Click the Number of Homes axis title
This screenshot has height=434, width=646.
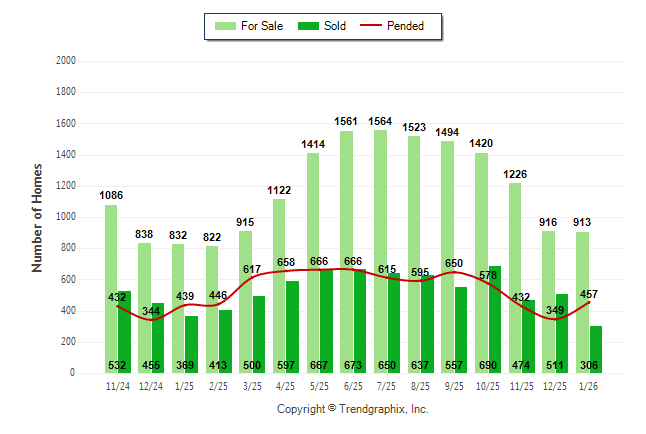37,217
